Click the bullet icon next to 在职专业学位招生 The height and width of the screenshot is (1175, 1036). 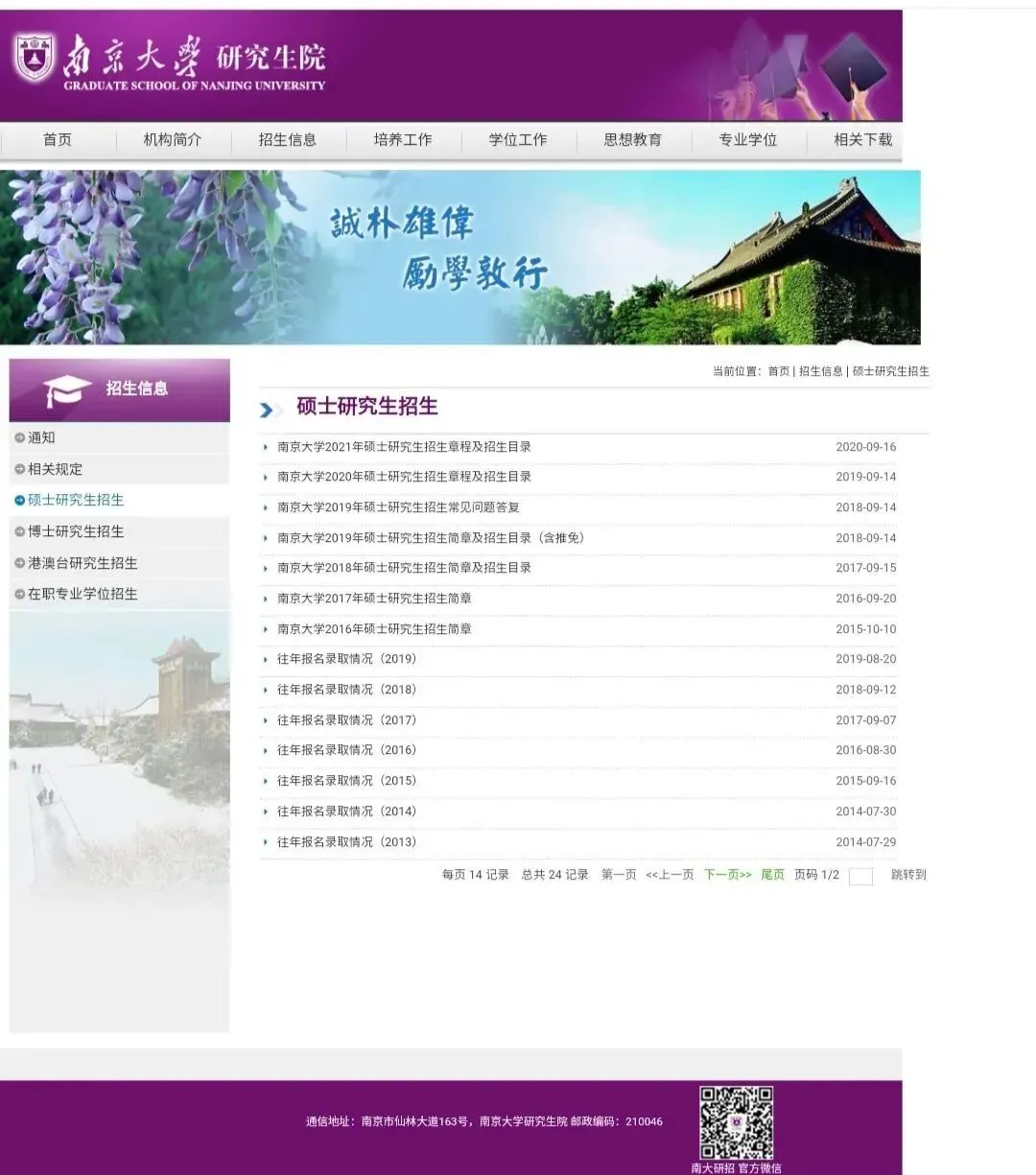(x=19, y=594)
